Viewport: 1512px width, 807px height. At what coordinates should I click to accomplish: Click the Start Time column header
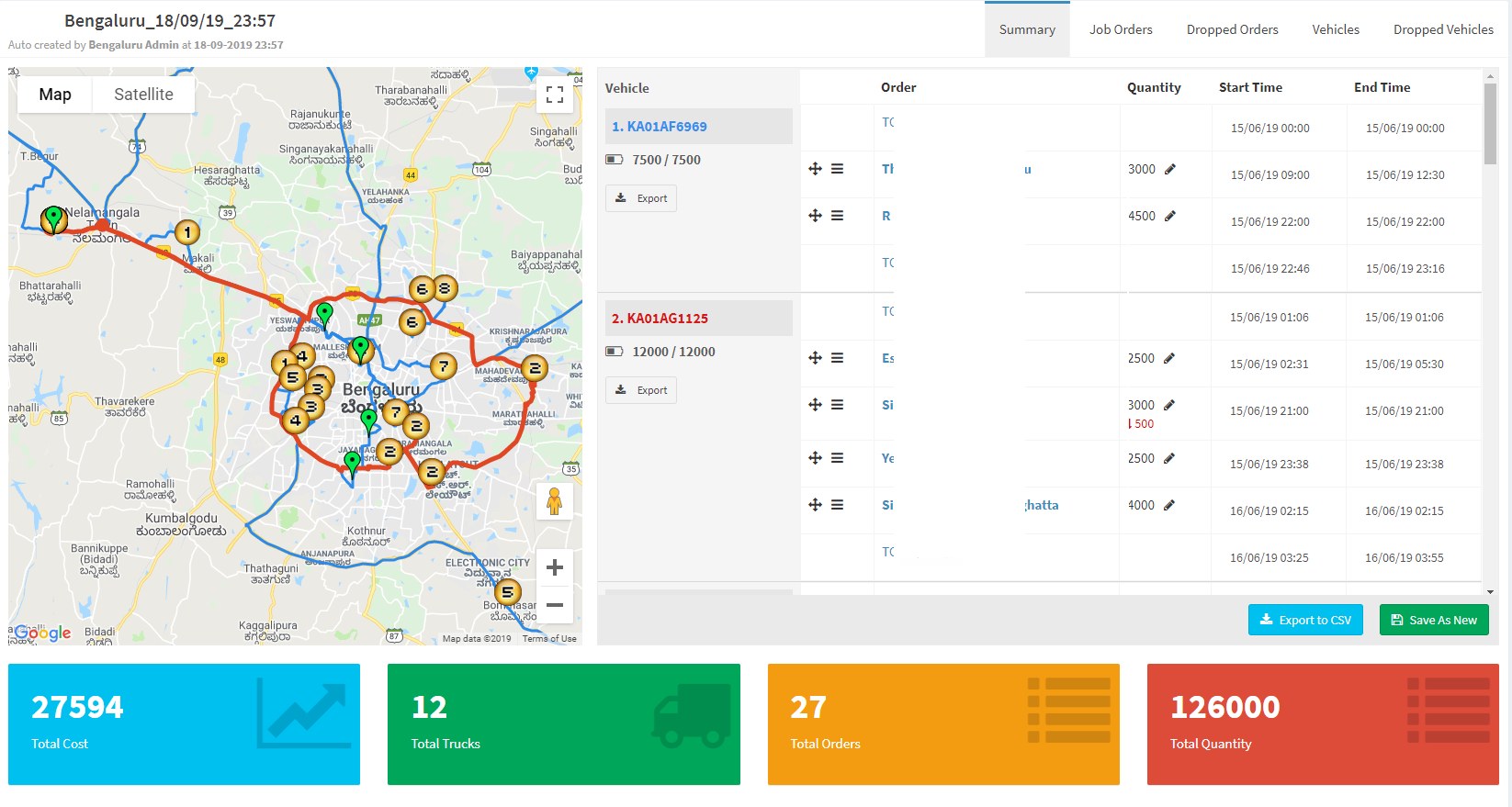click(x=1250, y=87)
